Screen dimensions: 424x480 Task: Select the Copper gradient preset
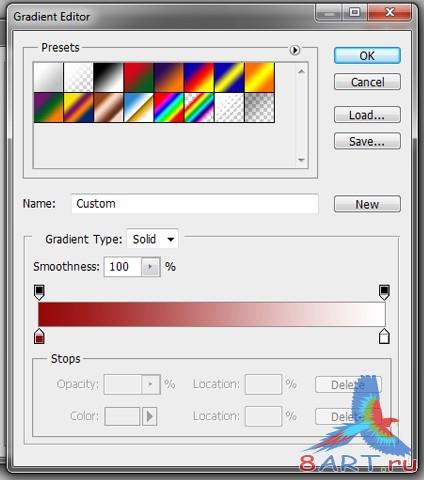pos(108,108)
